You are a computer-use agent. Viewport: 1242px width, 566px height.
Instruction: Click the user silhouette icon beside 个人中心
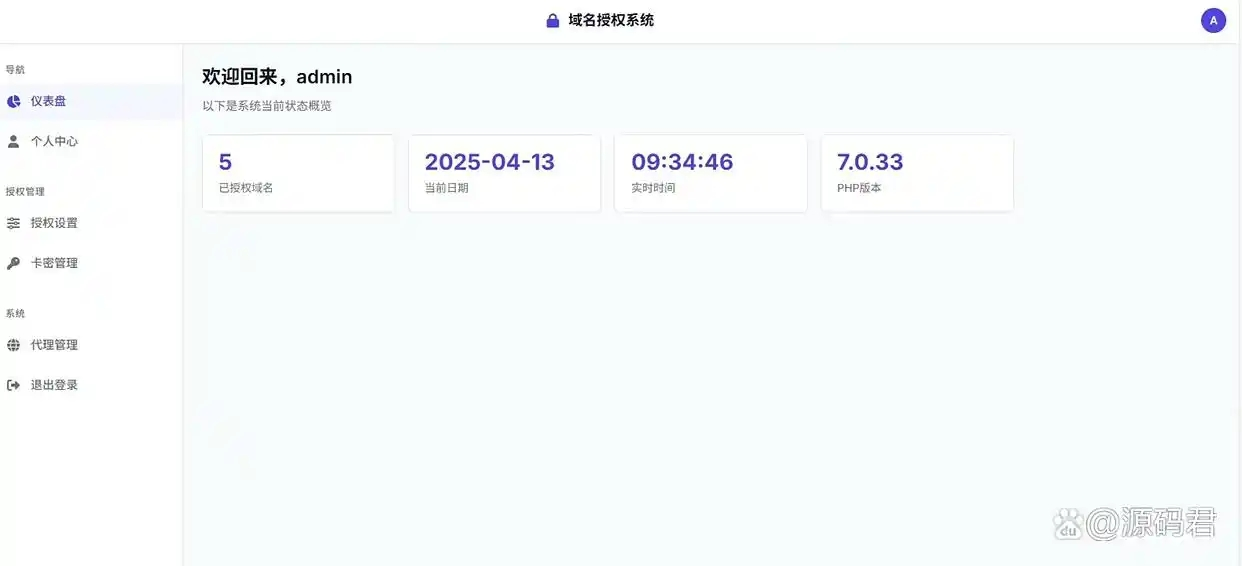pyautogui.click(x=13, y=141)
